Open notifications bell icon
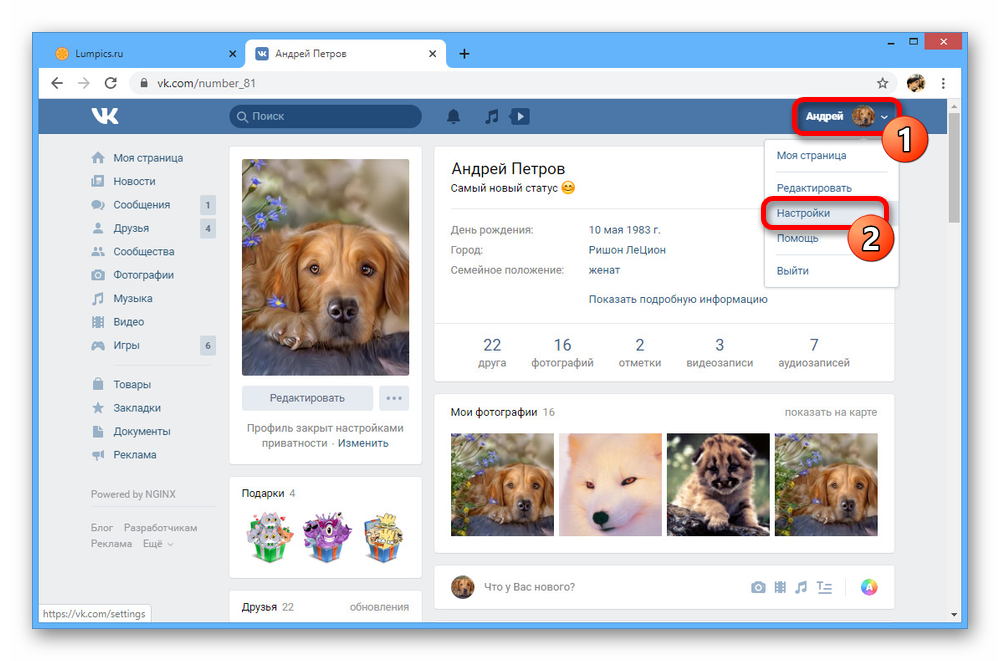 point(453,117)
